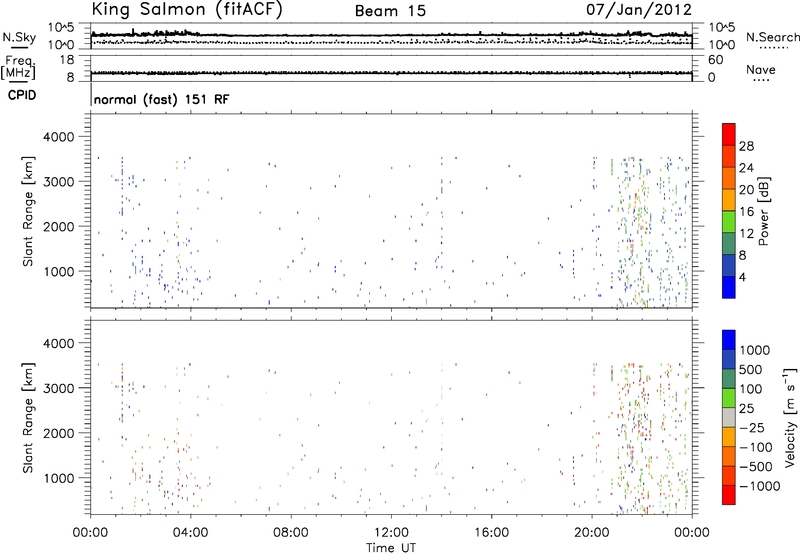Click the 16:00 time tick label
800x554 pixels.
pos(491,533)
